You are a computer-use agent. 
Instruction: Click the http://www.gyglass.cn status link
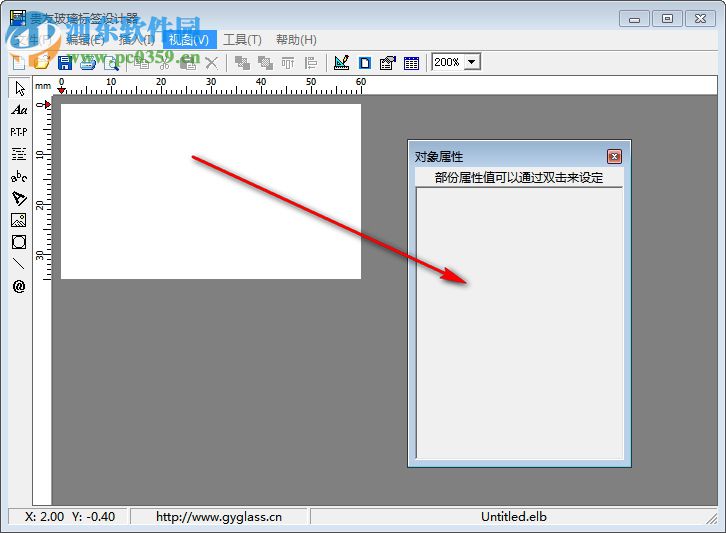219,517
